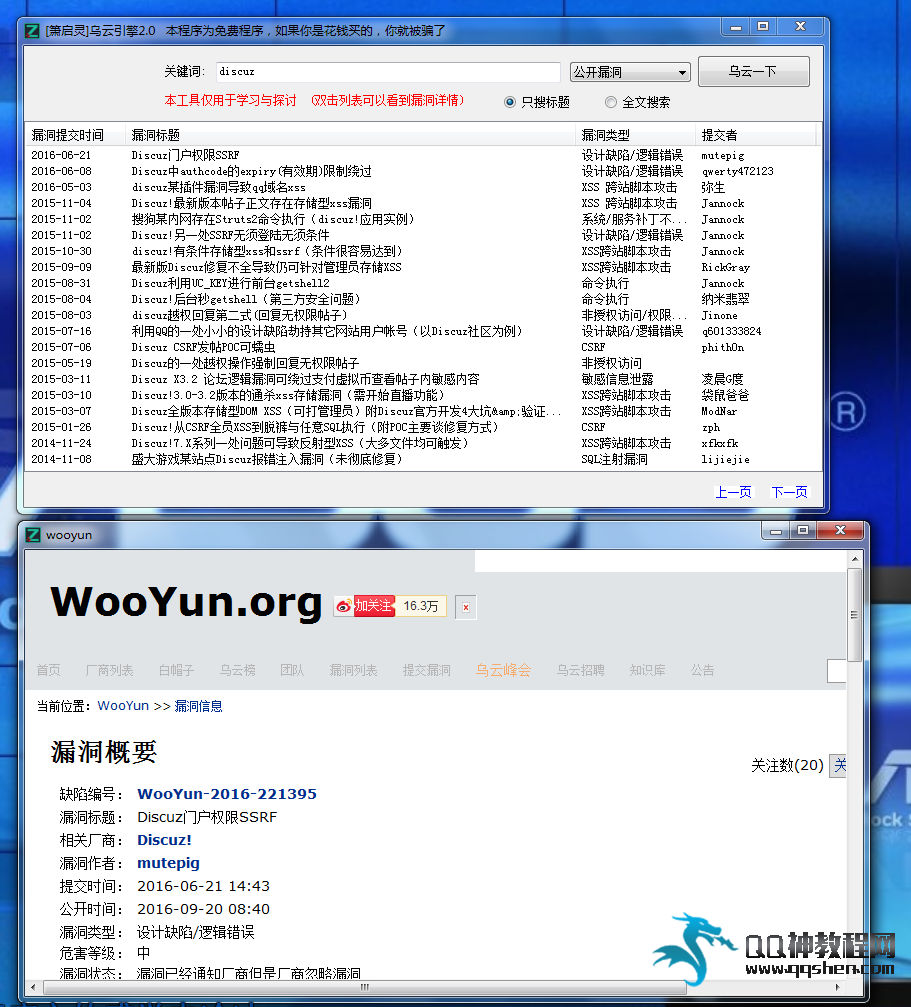This screenshot has height=1007, width=911.
Task: Select row Discuz CSRF发帖POC可蠕虫
Action: [423, 347]
